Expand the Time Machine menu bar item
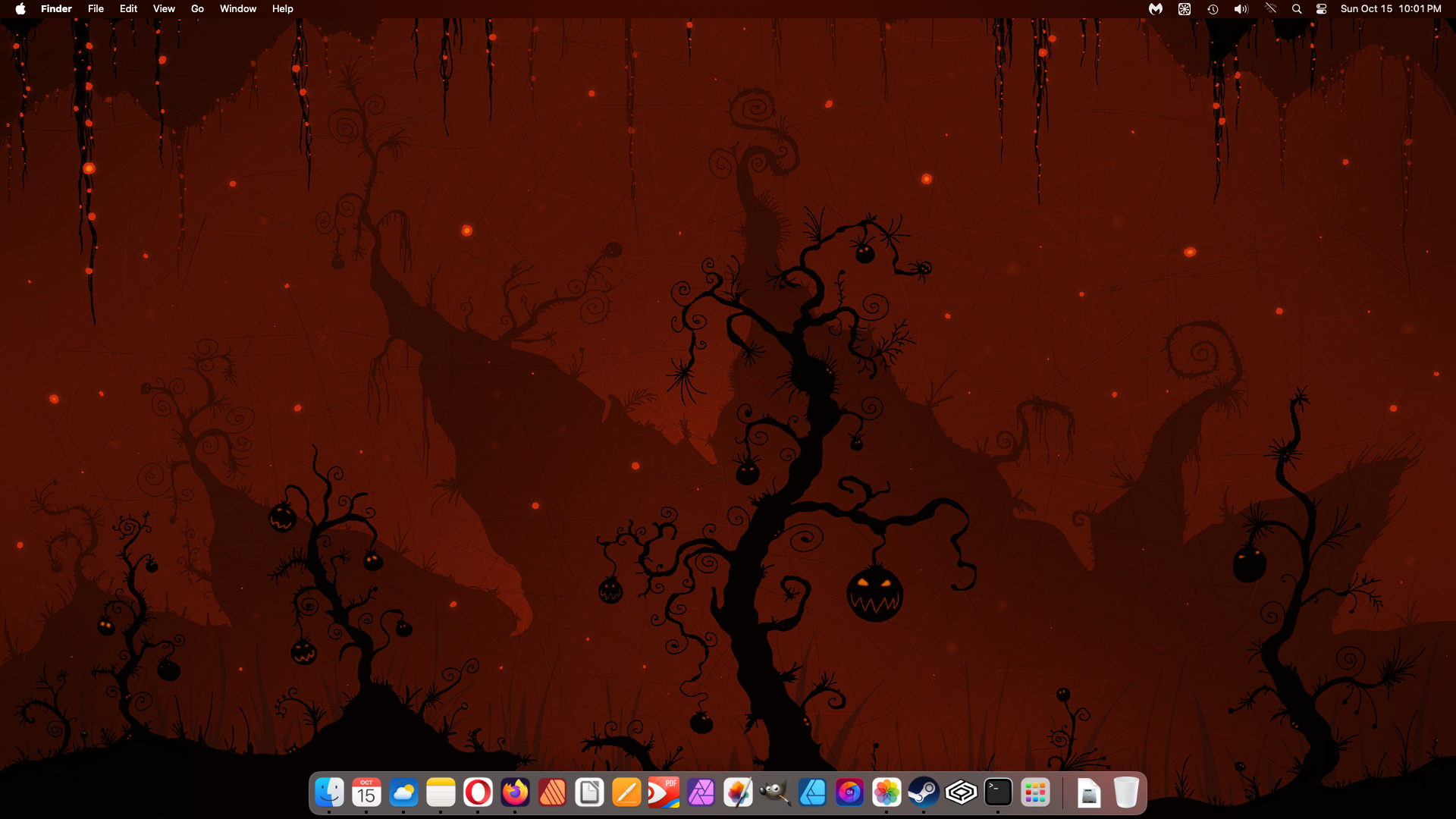This screenshot has width=1456, height=819. tap(1213, 9)
